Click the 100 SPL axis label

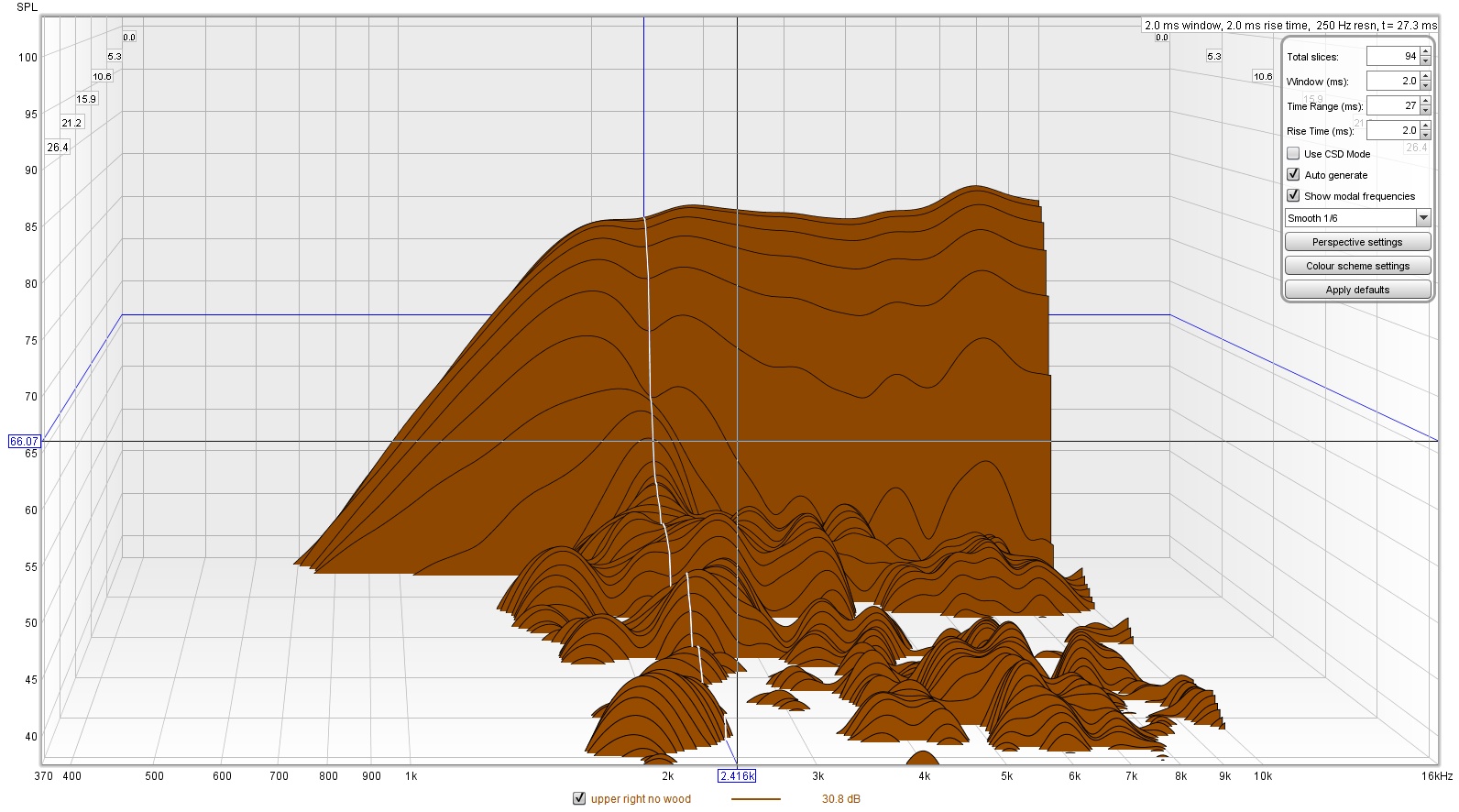[x=27, y=57]
